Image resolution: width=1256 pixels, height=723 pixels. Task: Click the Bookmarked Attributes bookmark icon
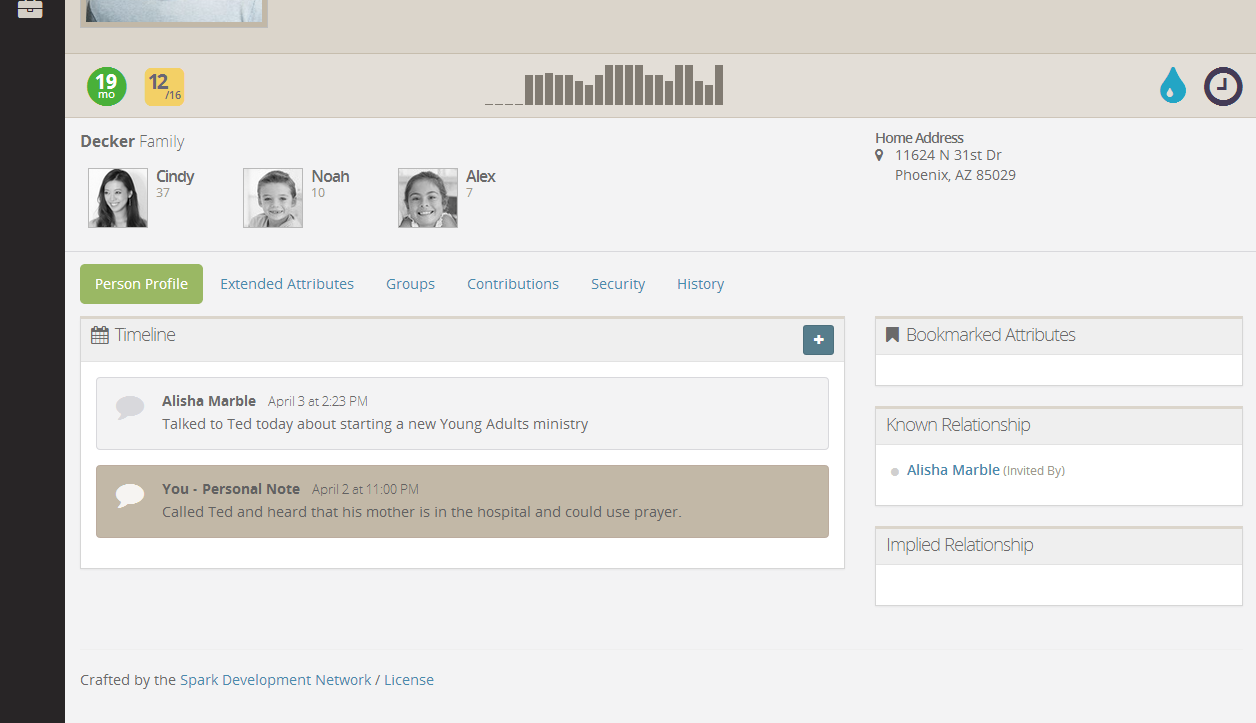point(893,335)
